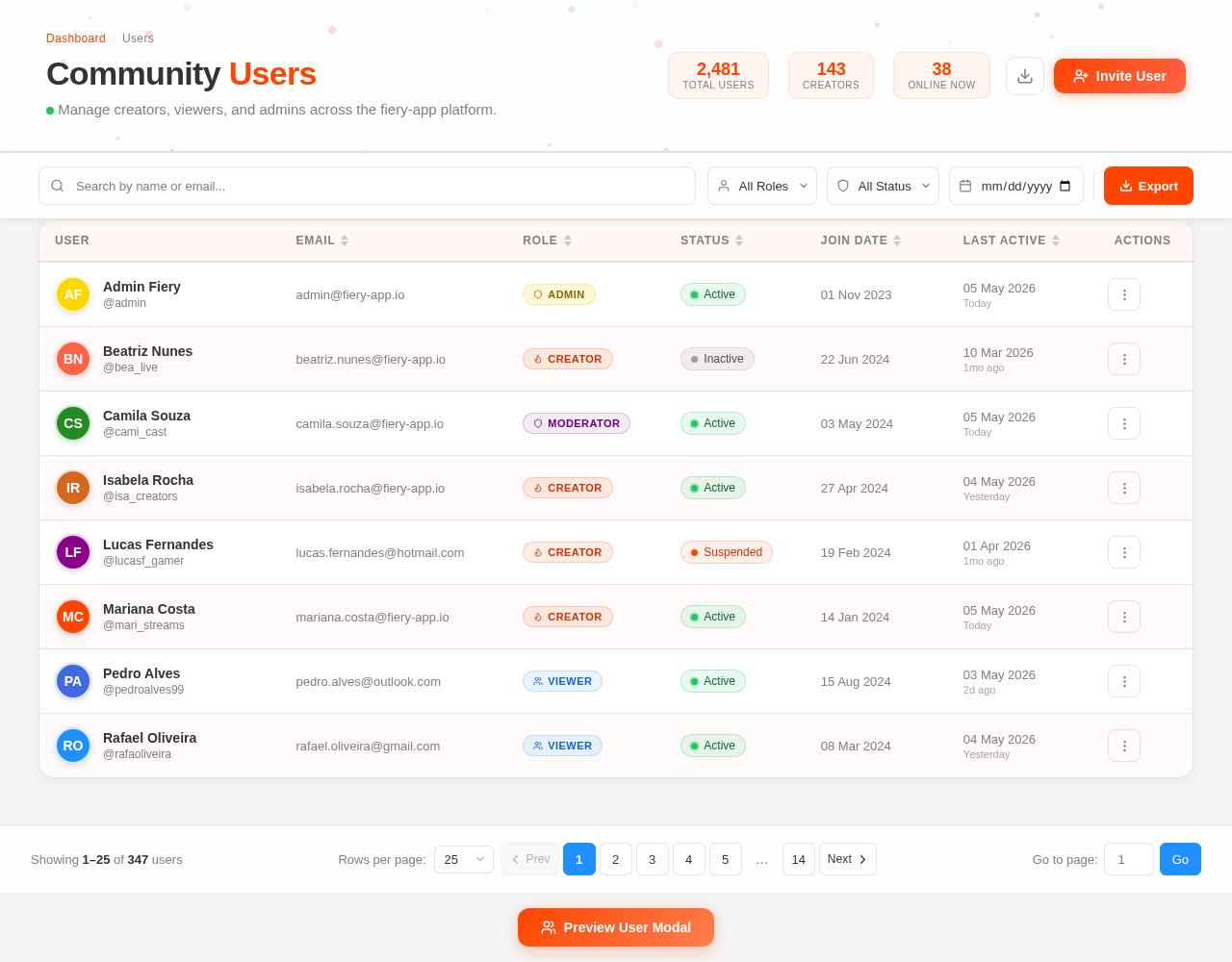Click the name Mariana Costa
The image size is (1232, 962).
pyautogui.click(x=149, y=609)
